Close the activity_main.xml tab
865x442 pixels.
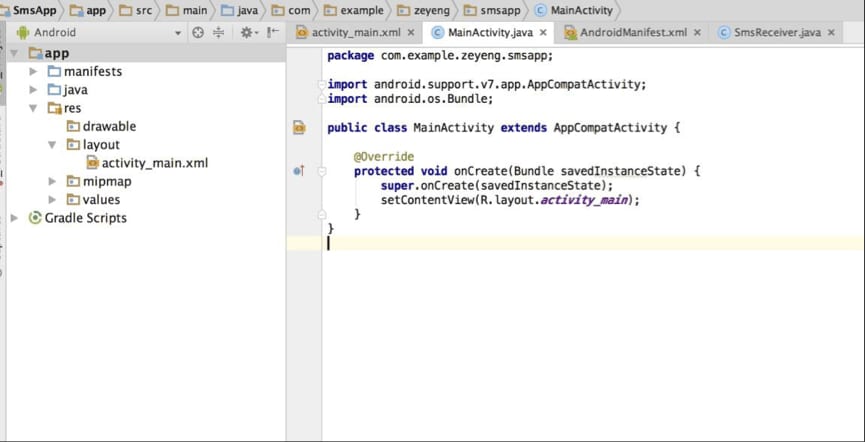(410, 33)
